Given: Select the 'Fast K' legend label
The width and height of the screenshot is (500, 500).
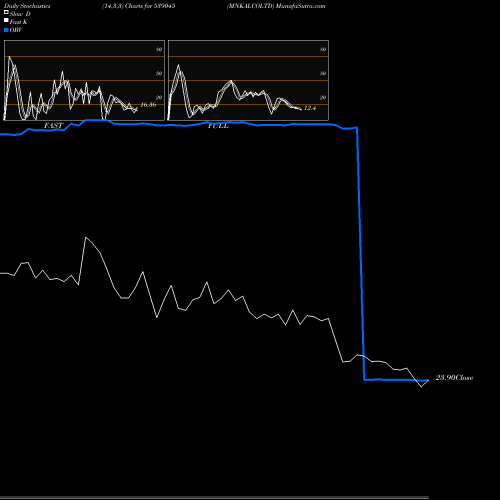Looking at the screenshot, I should (19, 22).
